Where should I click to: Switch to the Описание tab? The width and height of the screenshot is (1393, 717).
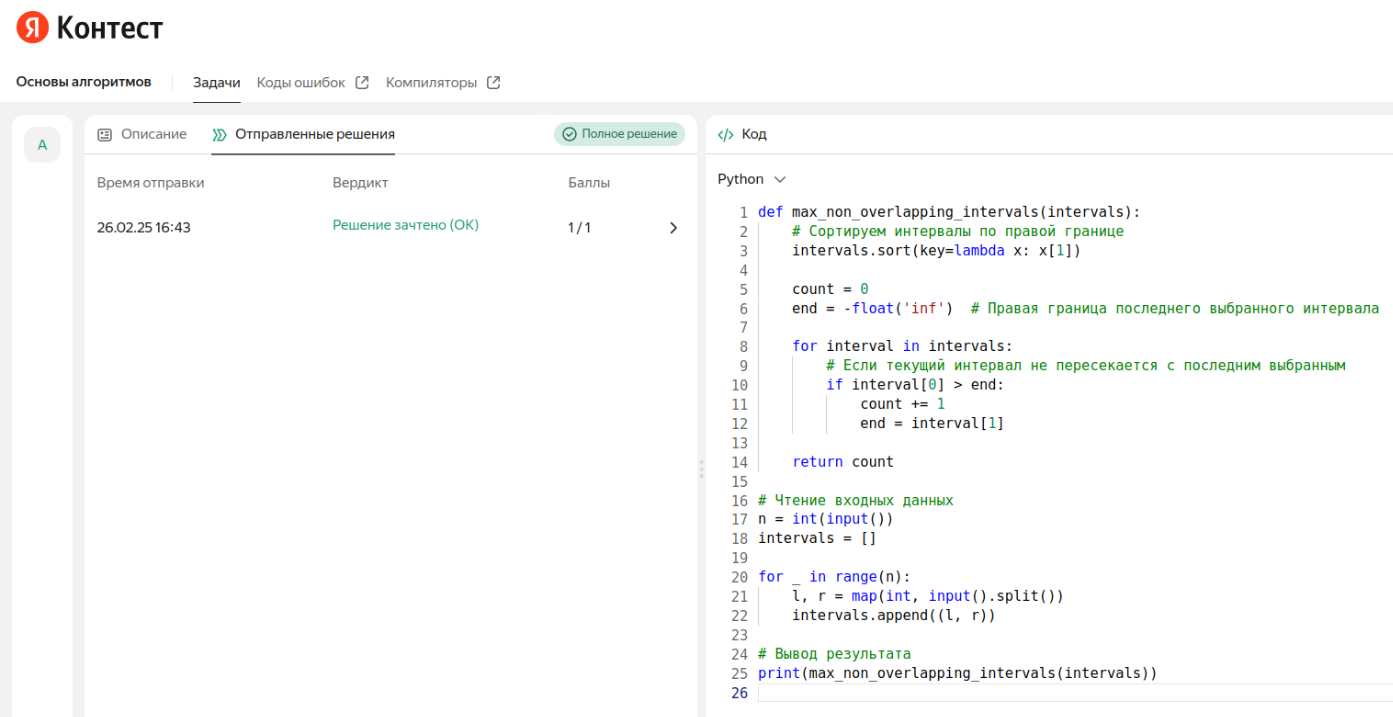(153, 134)
